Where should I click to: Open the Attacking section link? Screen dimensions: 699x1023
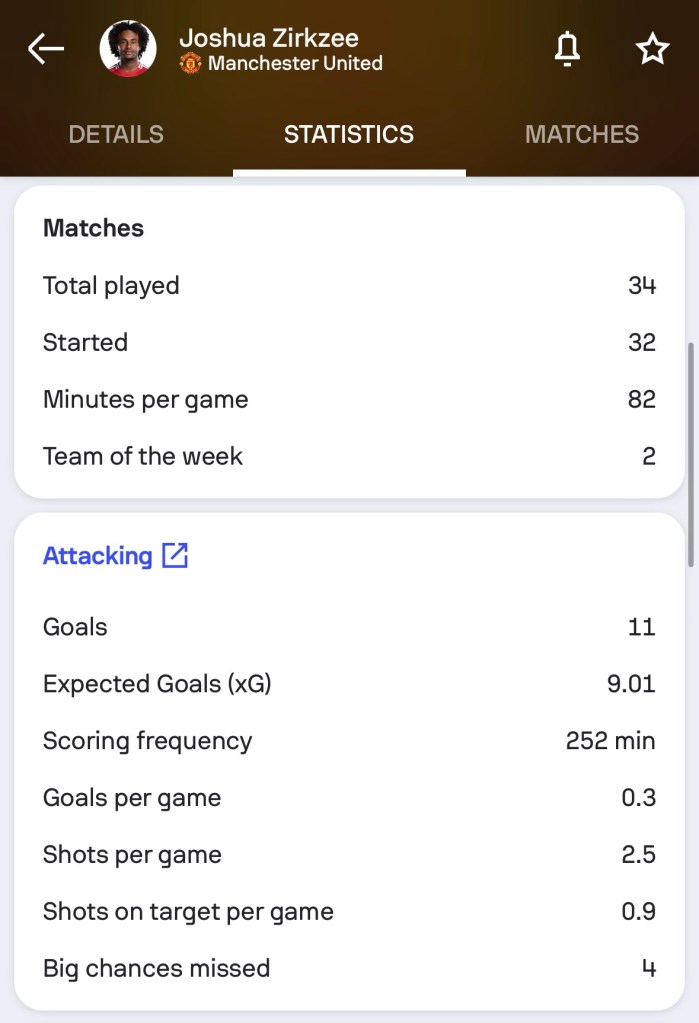pyautogui.click(x=98, y=556)
